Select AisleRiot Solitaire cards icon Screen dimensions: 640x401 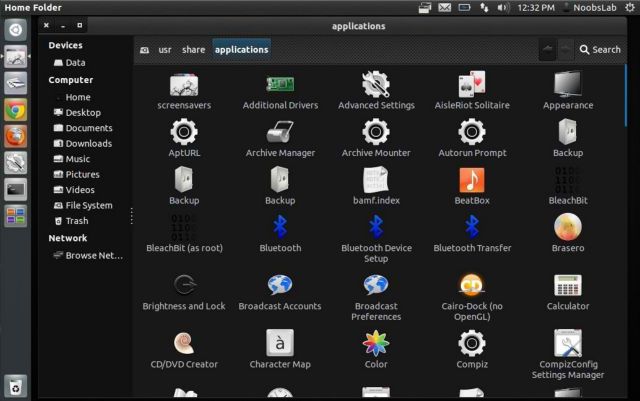click(x=472, y=84)
